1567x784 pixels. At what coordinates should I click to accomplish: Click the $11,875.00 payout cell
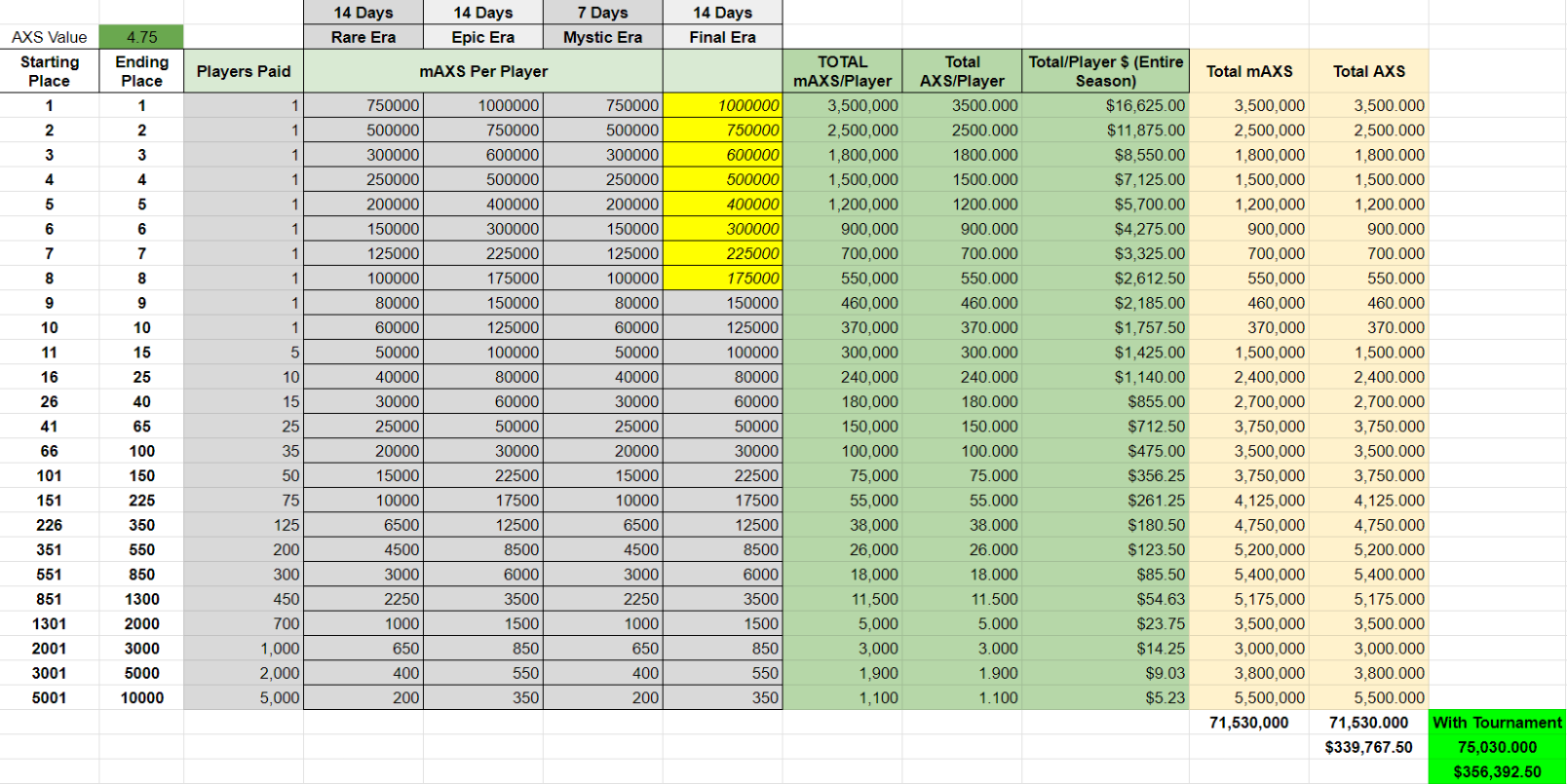(x=1106, y=130)
